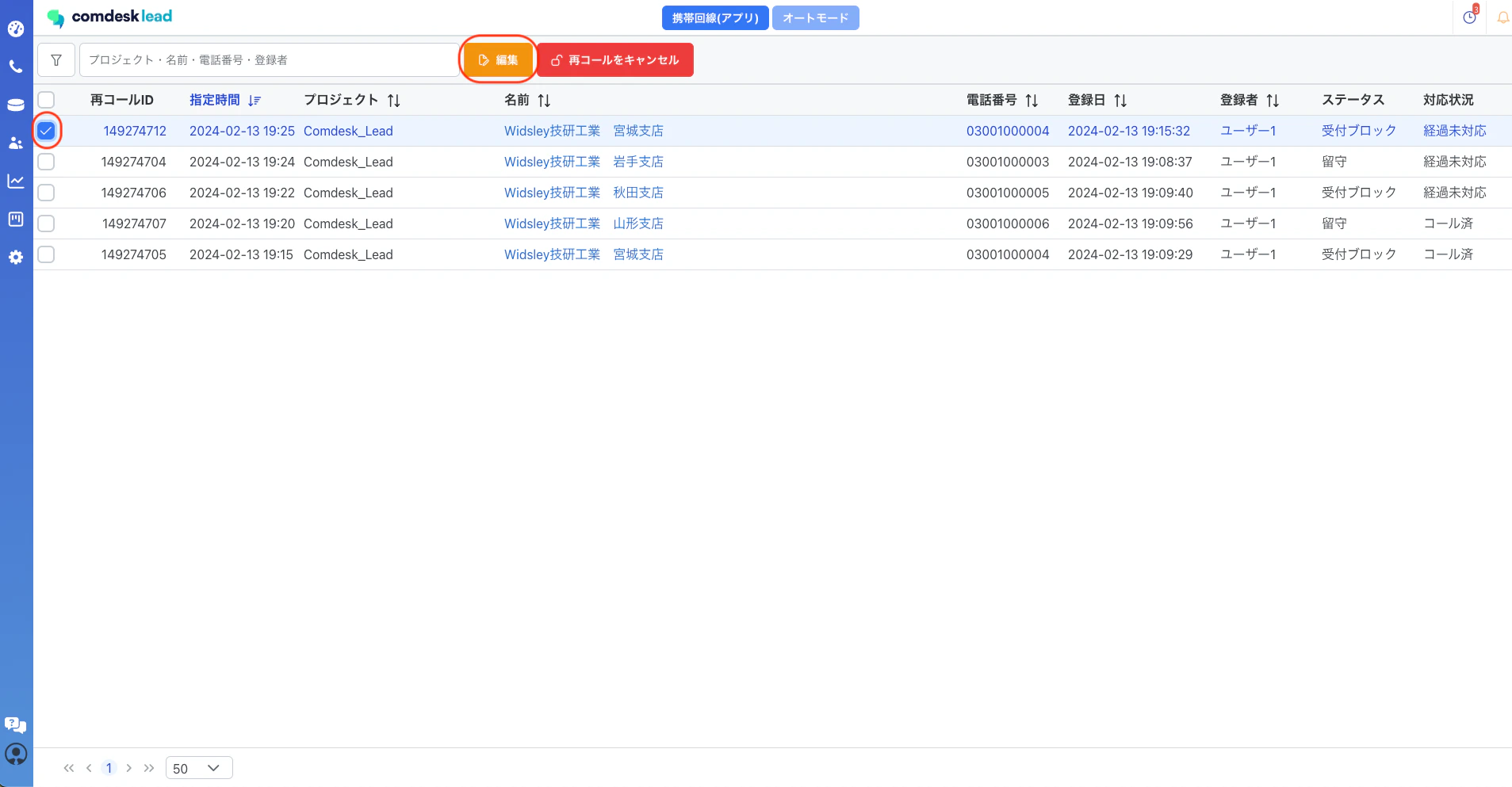Open the settings gear icon in sidebar
This screenshot has height=787, width=1512.
click(16, 257)
